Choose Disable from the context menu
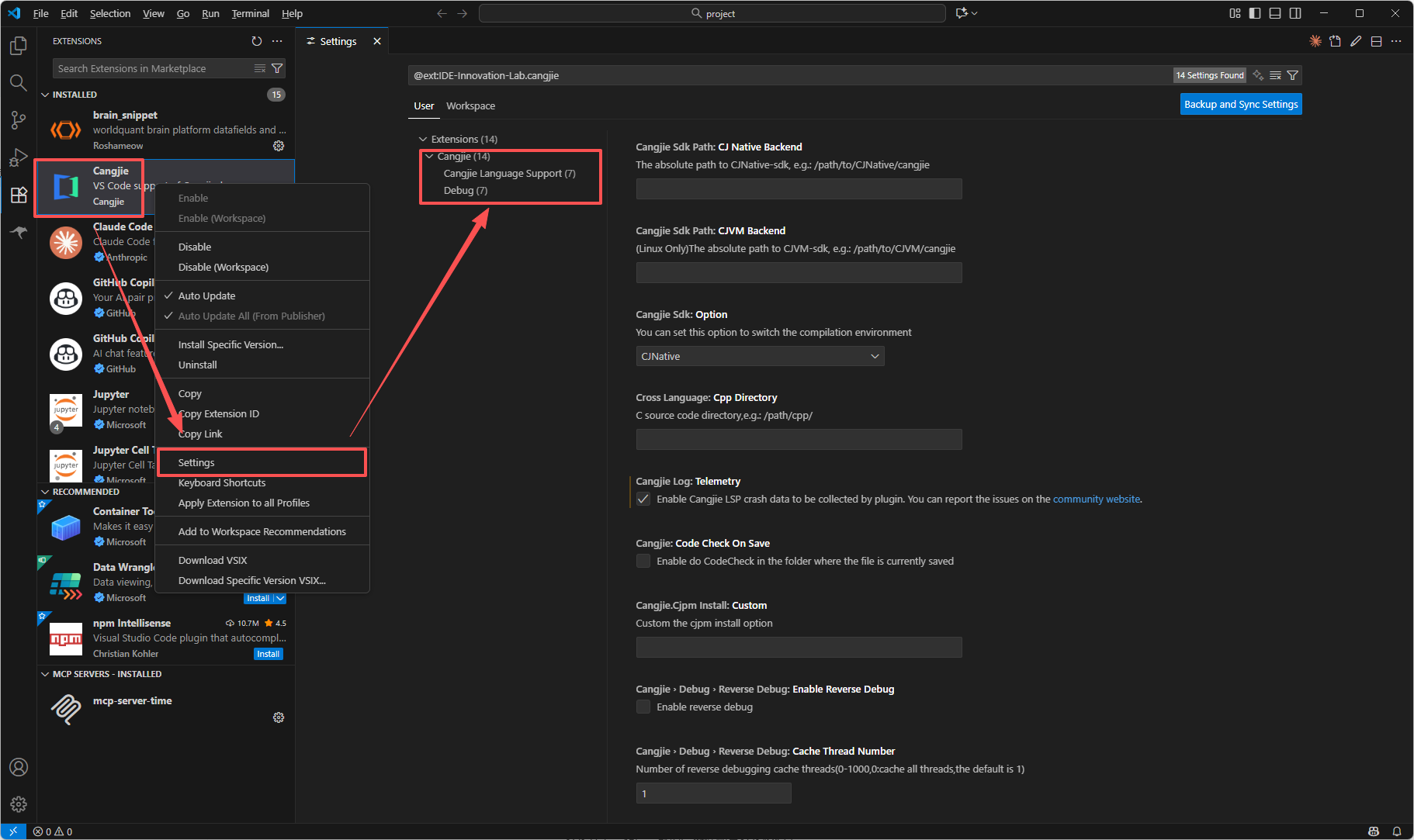This screenshot has height=840, width=1414. [x=262, y=247]
